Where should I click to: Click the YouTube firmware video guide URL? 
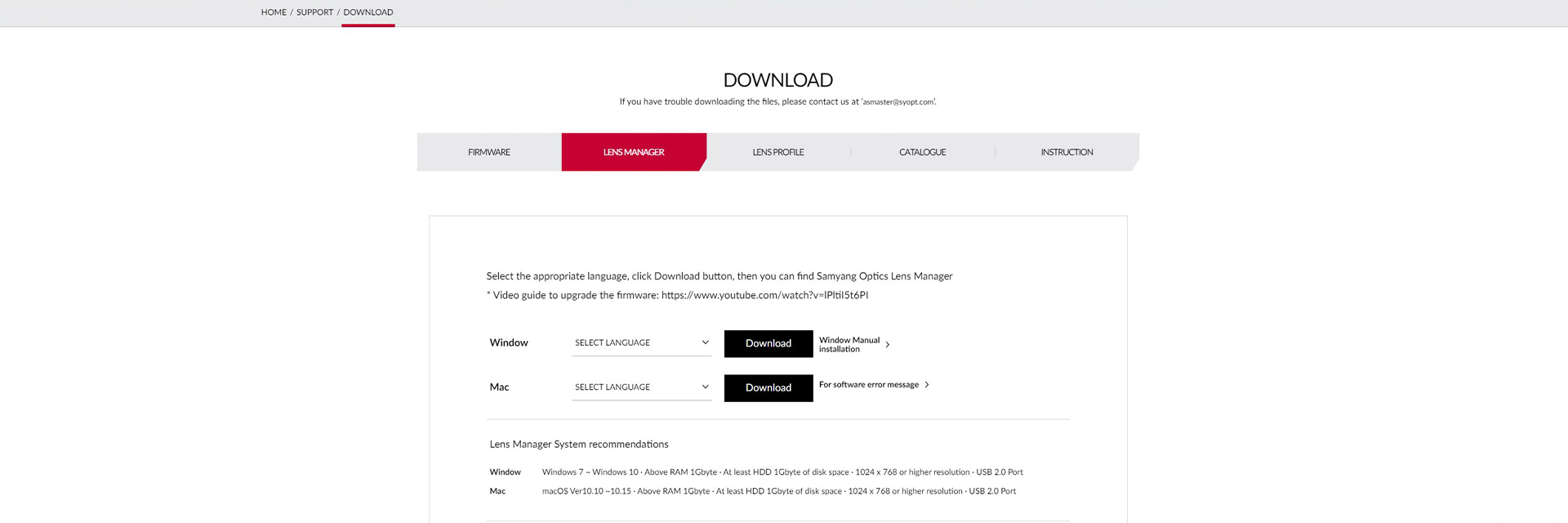point(764,295)
